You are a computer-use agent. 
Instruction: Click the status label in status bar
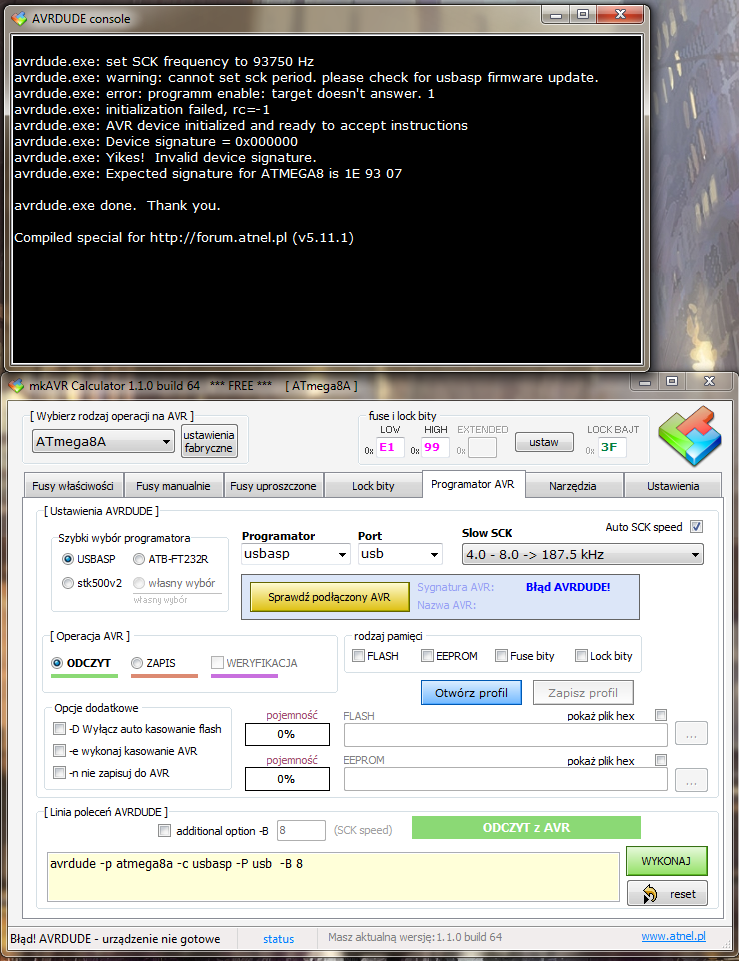click(x=279, y=939)
